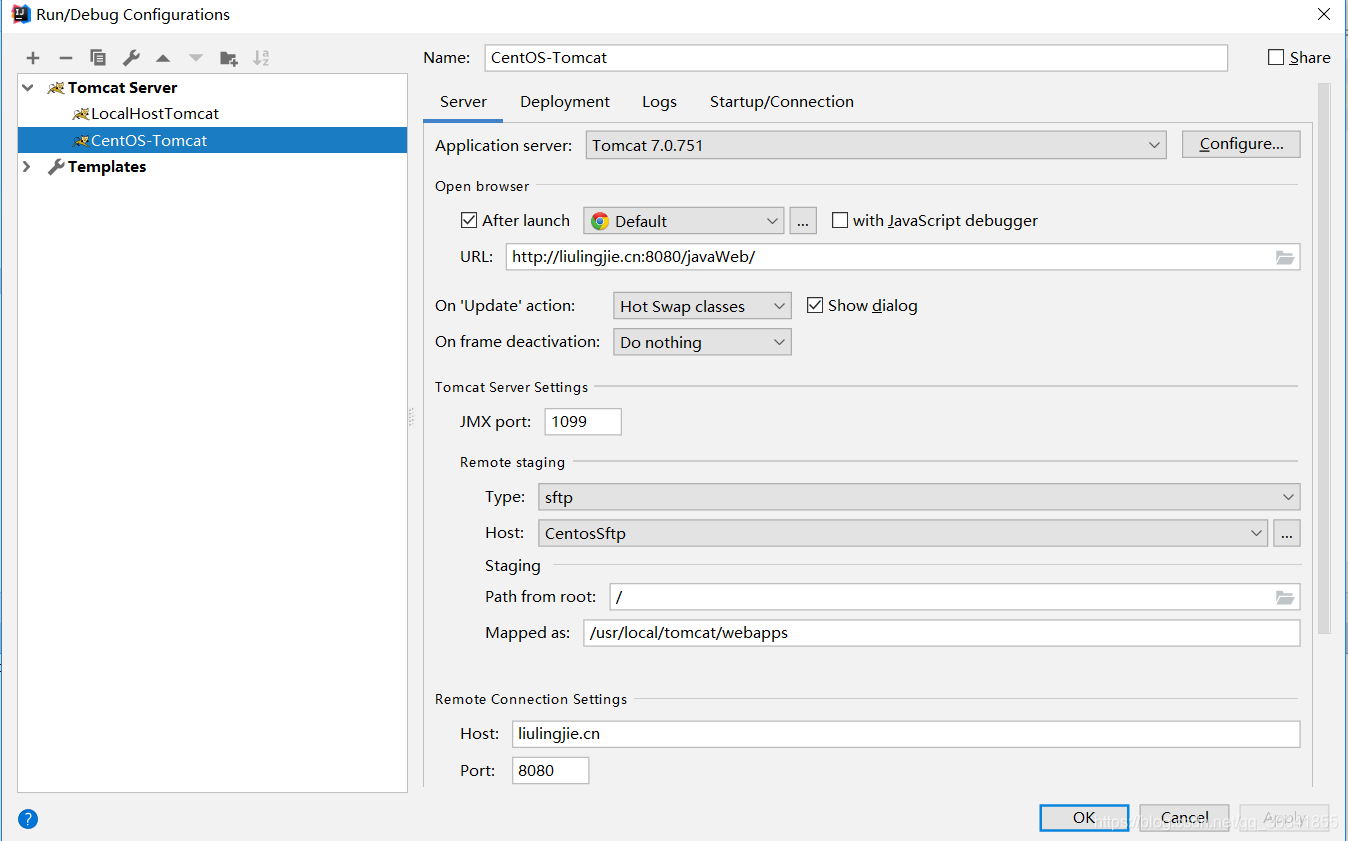Screen dimensions: 1348x841
Task: Enable with JavaScript debugger checkbox
Action: click(x=840, y=220)
